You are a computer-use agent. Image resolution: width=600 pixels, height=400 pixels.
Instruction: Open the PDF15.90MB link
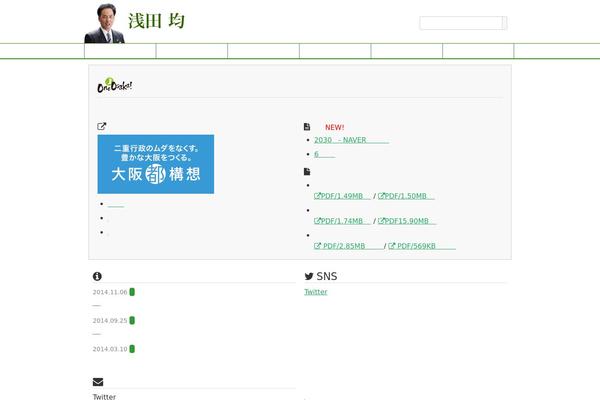tap(407, 221)
